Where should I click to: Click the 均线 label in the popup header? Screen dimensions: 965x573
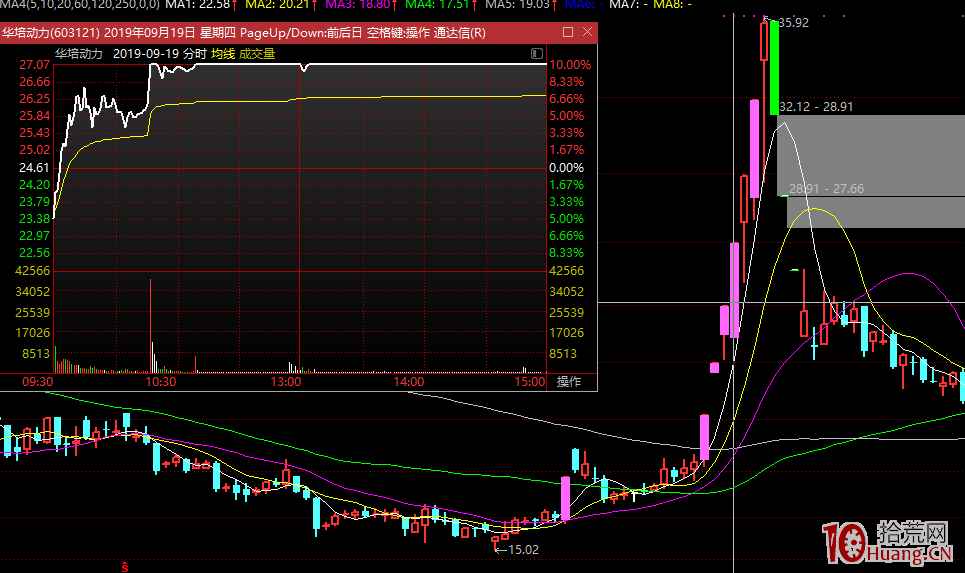(x=223, y=54)
